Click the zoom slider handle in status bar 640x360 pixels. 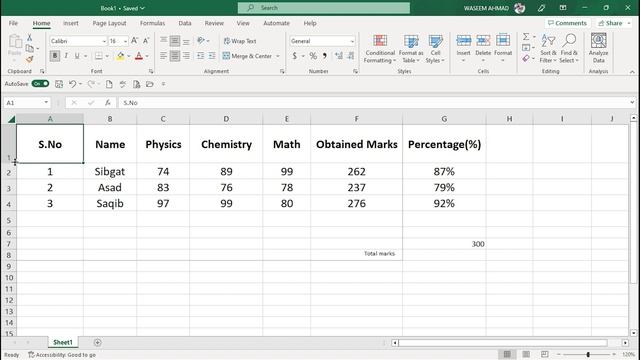pos(588,354)
